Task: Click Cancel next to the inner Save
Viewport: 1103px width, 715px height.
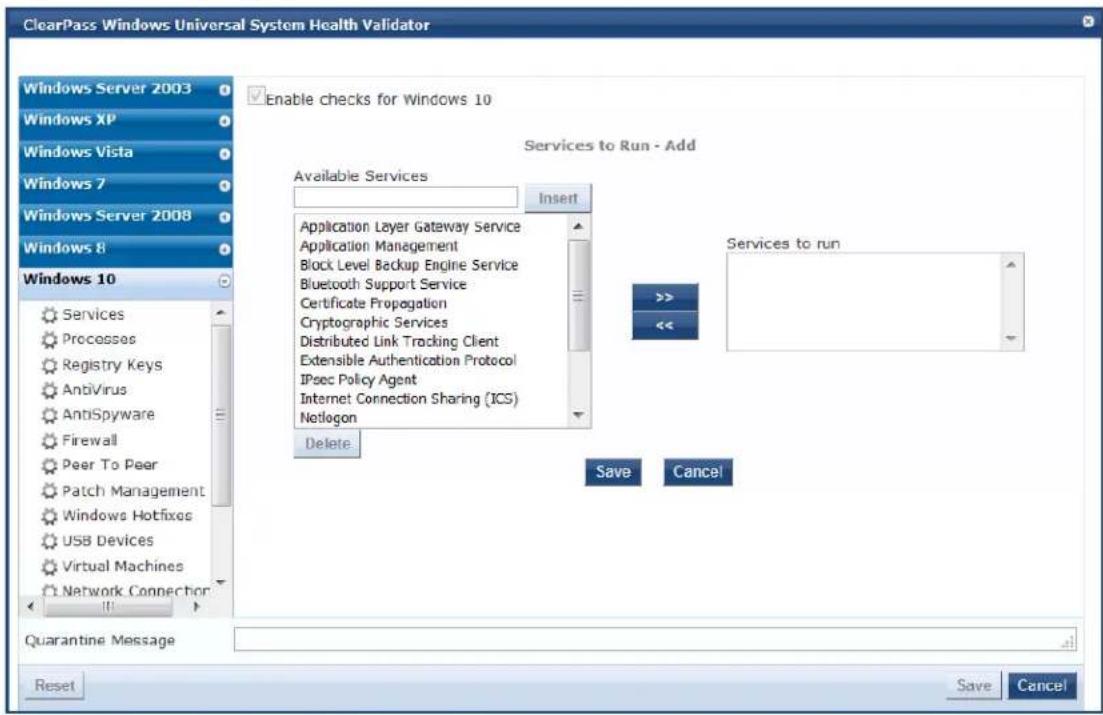Action: tap(698, 472)
